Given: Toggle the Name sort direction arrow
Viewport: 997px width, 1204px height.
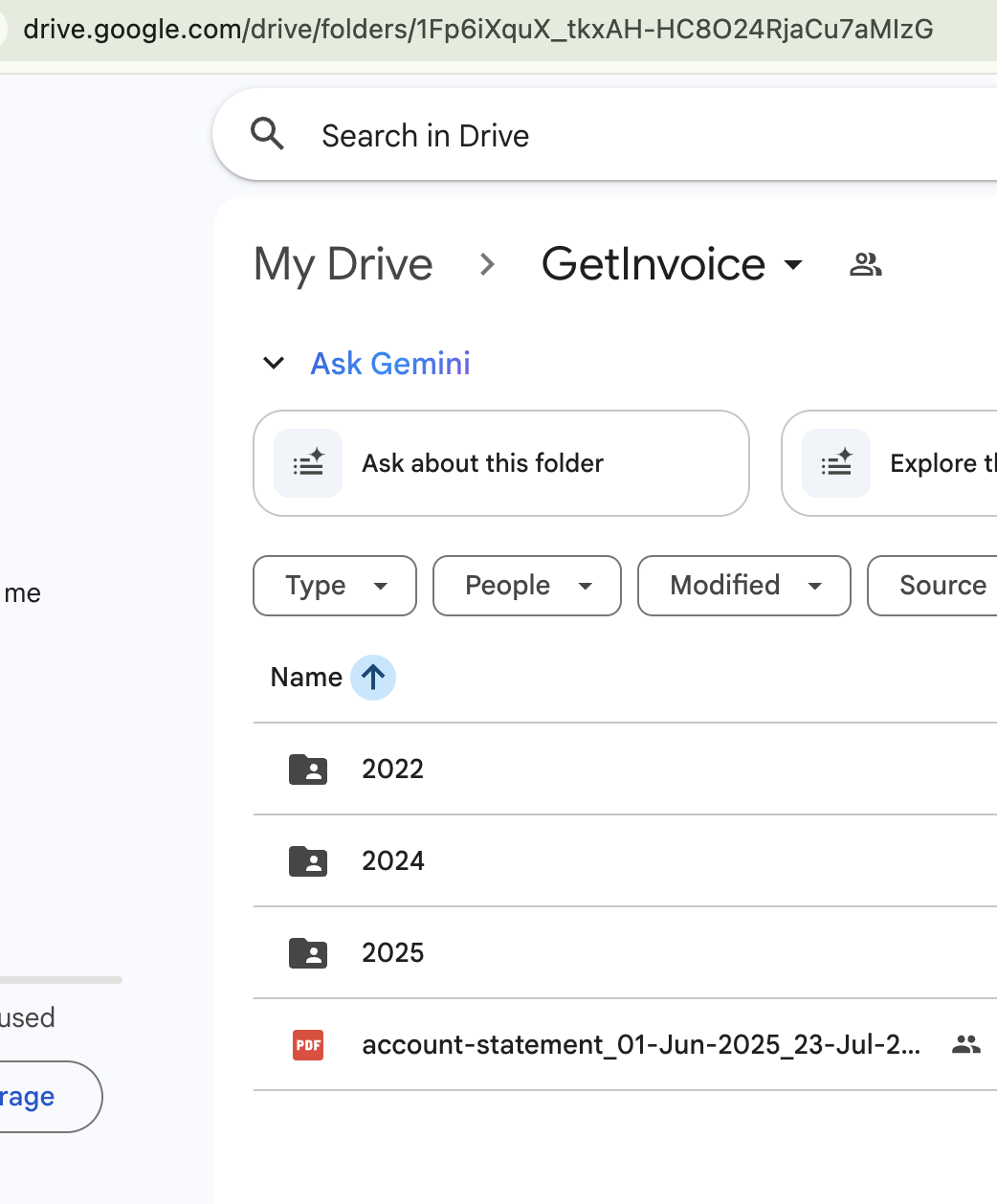Looking at the screenshot, I should click(x=373, y=678).
